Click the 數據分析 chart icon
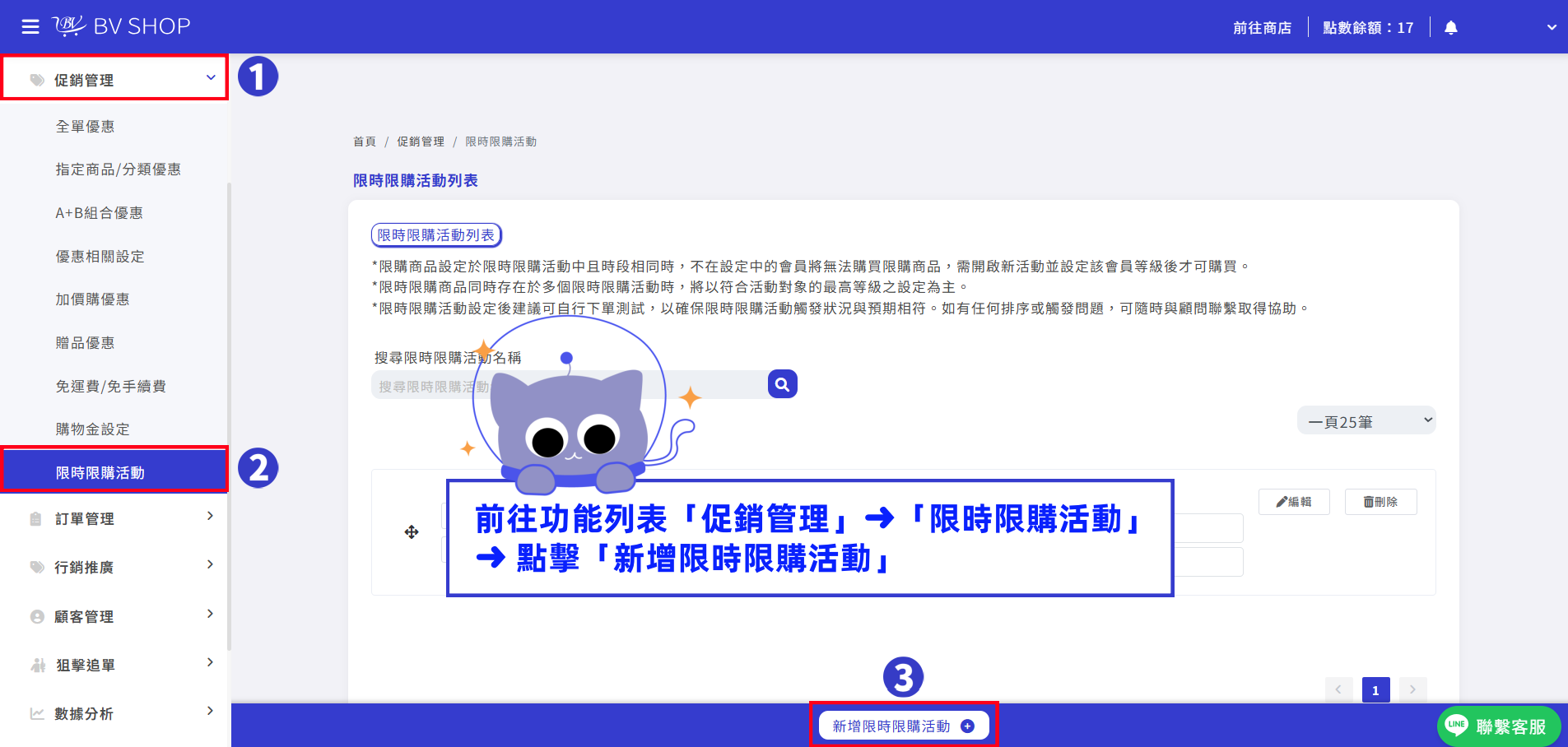 37,713
